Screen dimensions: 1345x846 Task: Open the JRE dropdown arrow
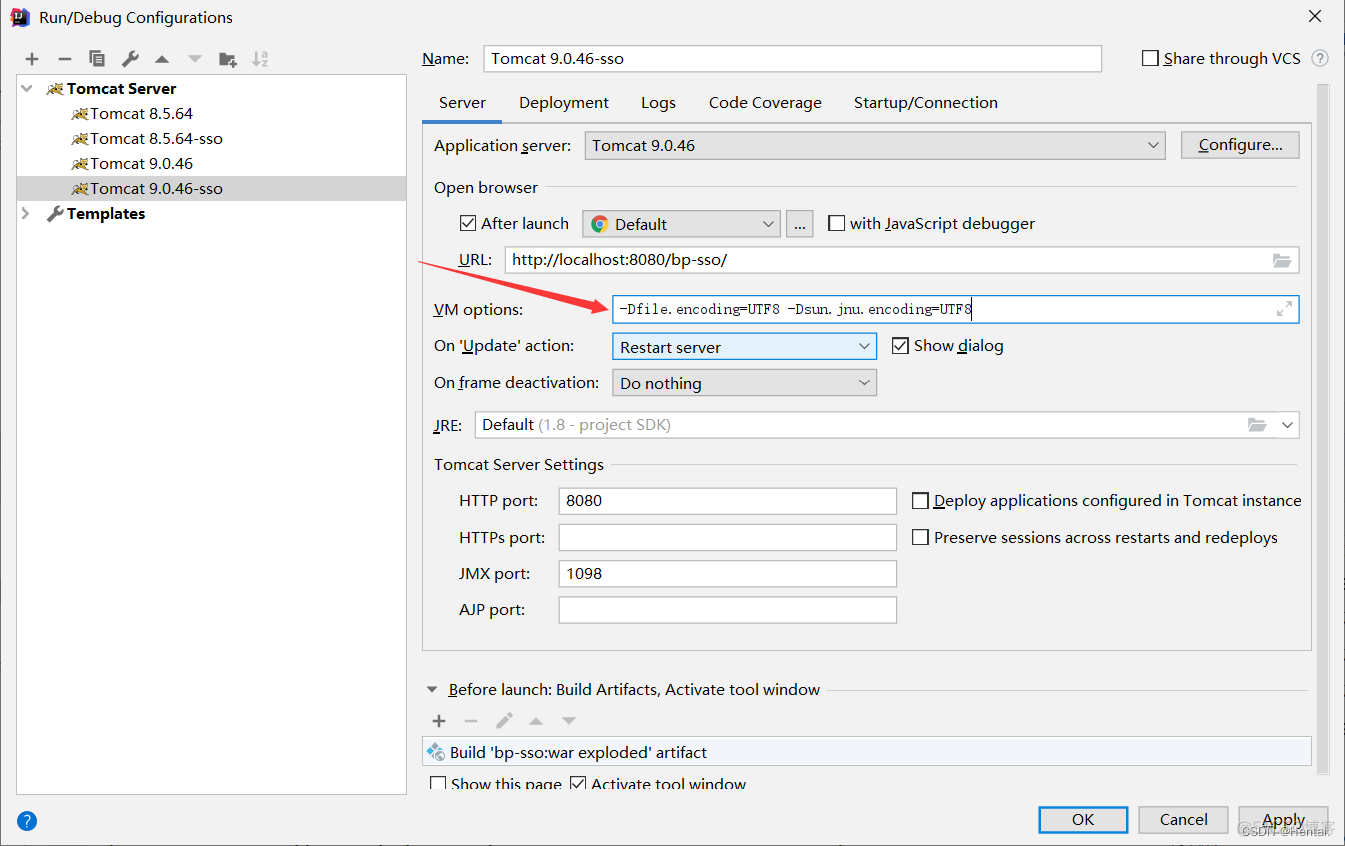coord(1287,425)
